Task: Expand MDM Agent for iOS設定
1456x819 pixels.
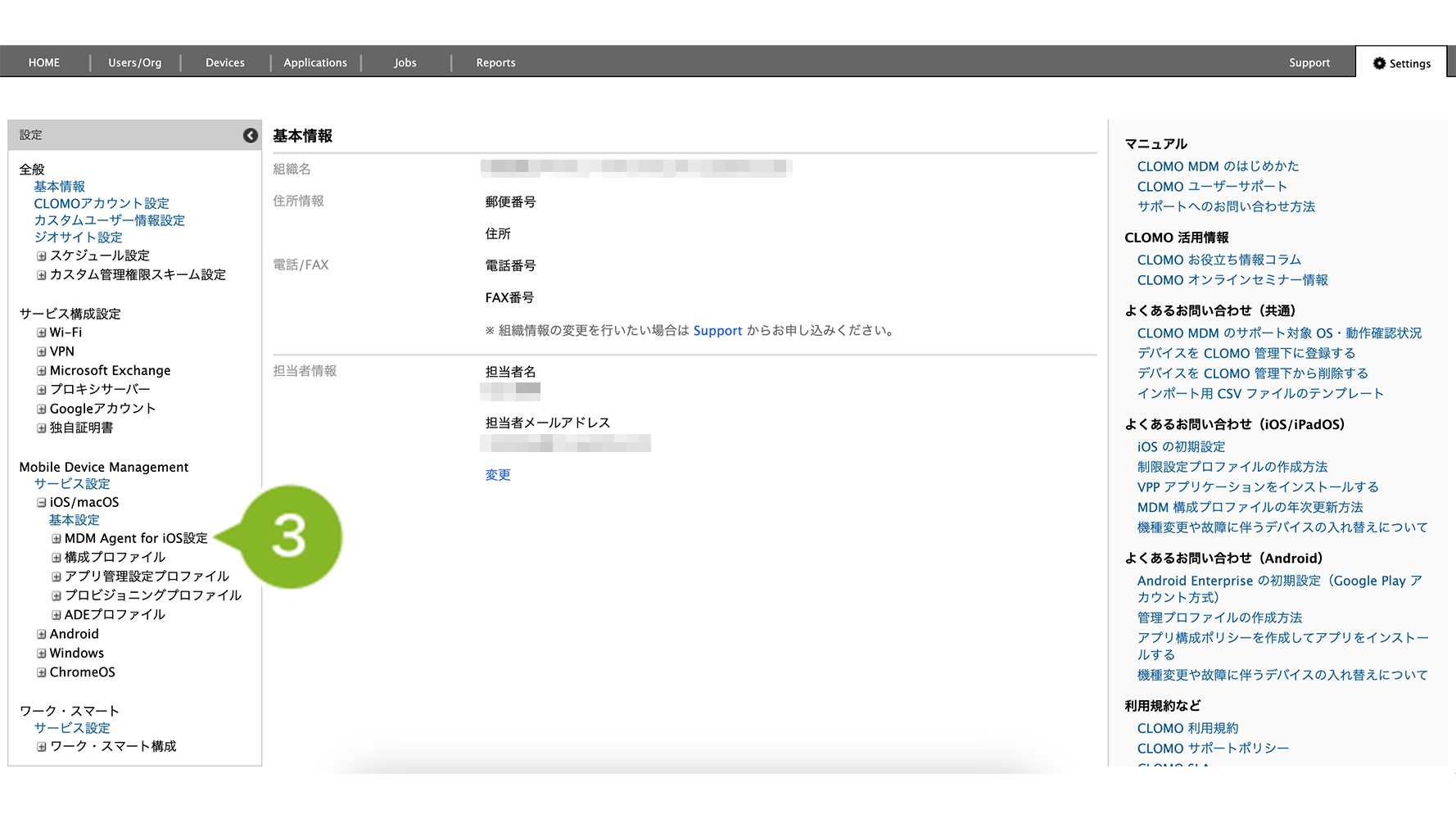Action: coord(57,539)
